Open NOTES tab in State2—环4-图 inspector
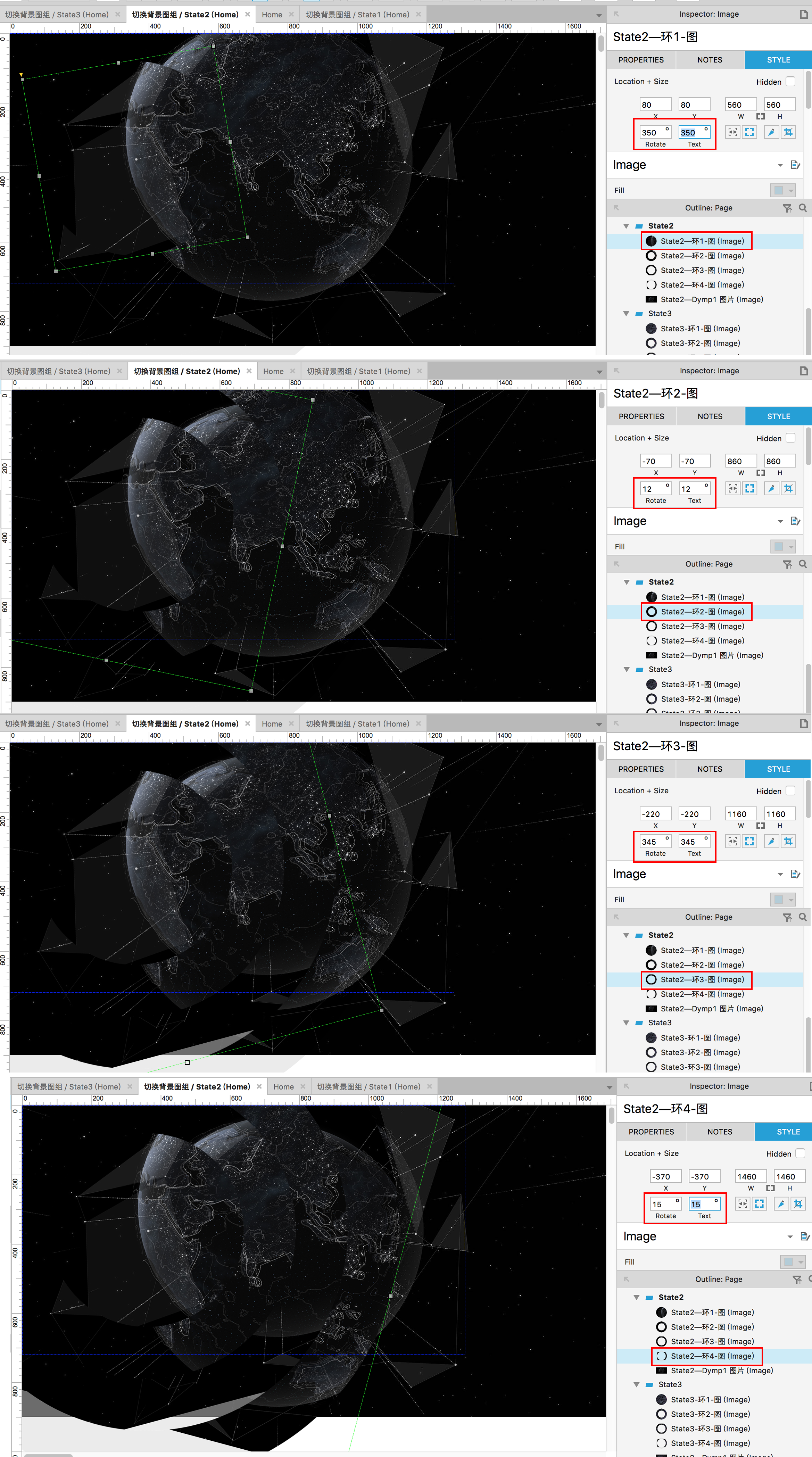This screenshot has width=812, height=1457. pos(719,1131)
